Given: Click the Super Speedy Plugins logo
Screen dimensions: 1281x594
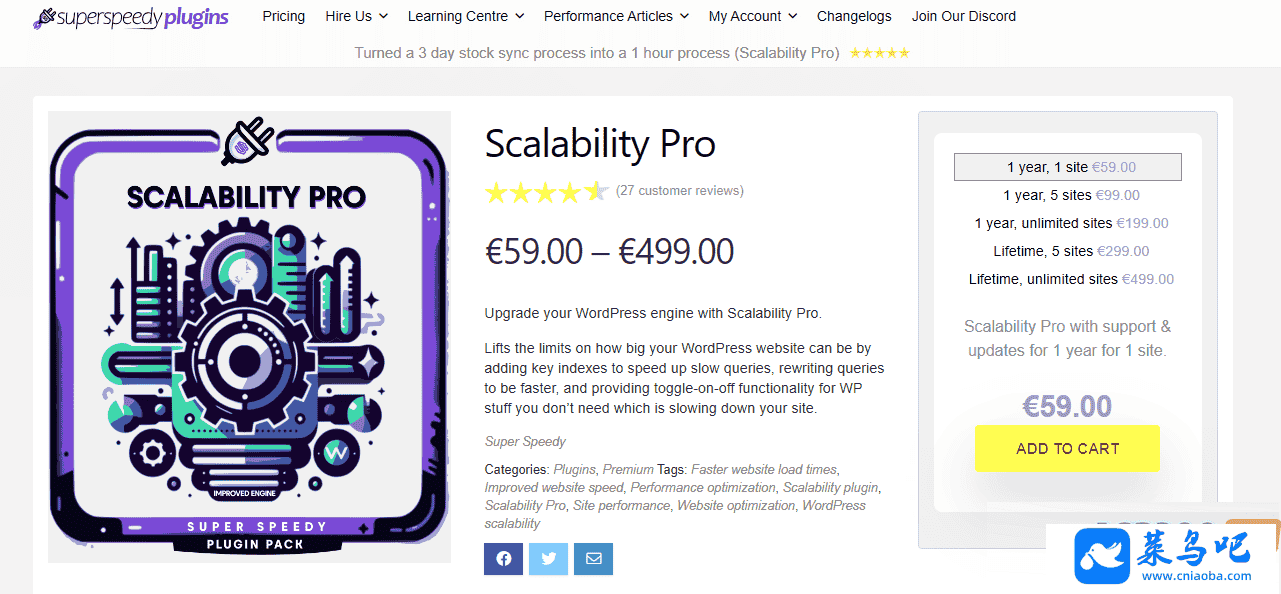Looking at the screenshot, I should coord(131,17).
